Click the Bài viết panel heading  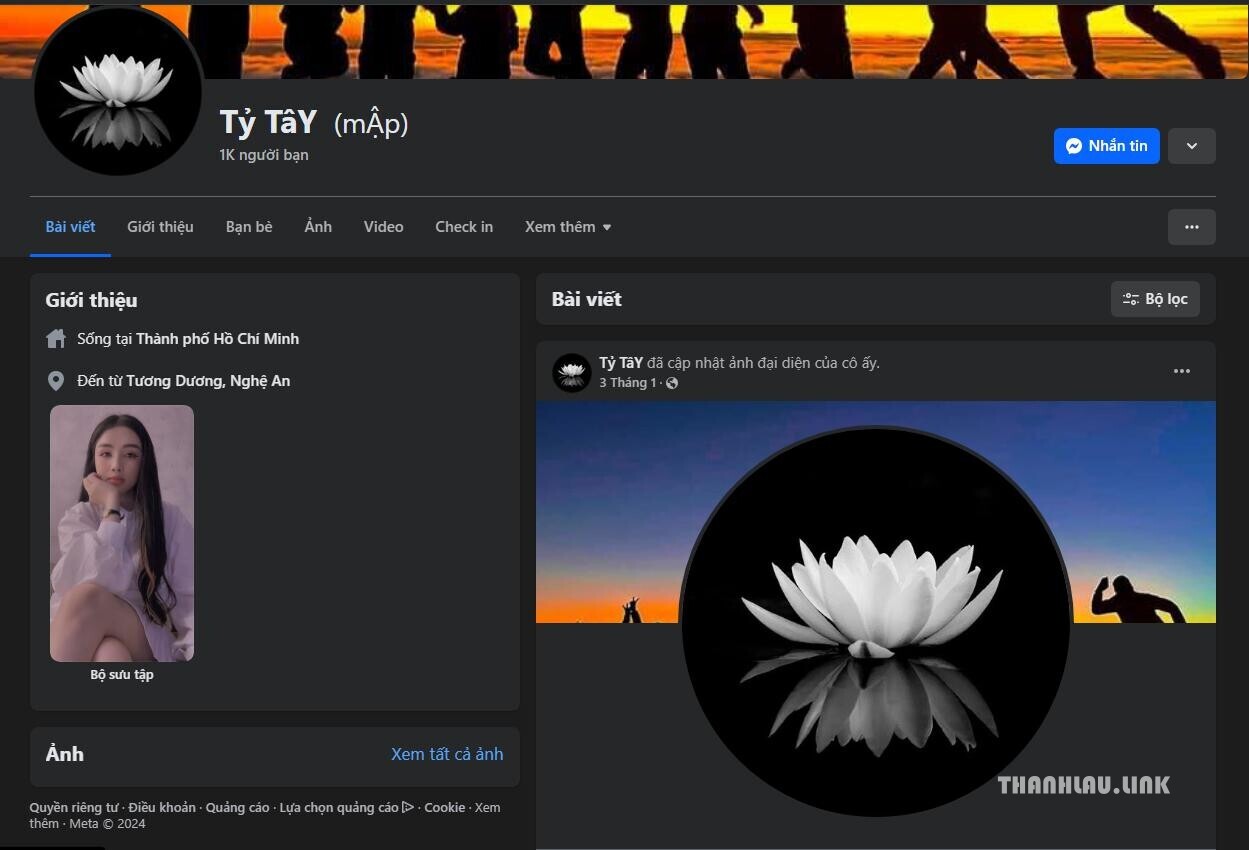(x=587, y=299)
